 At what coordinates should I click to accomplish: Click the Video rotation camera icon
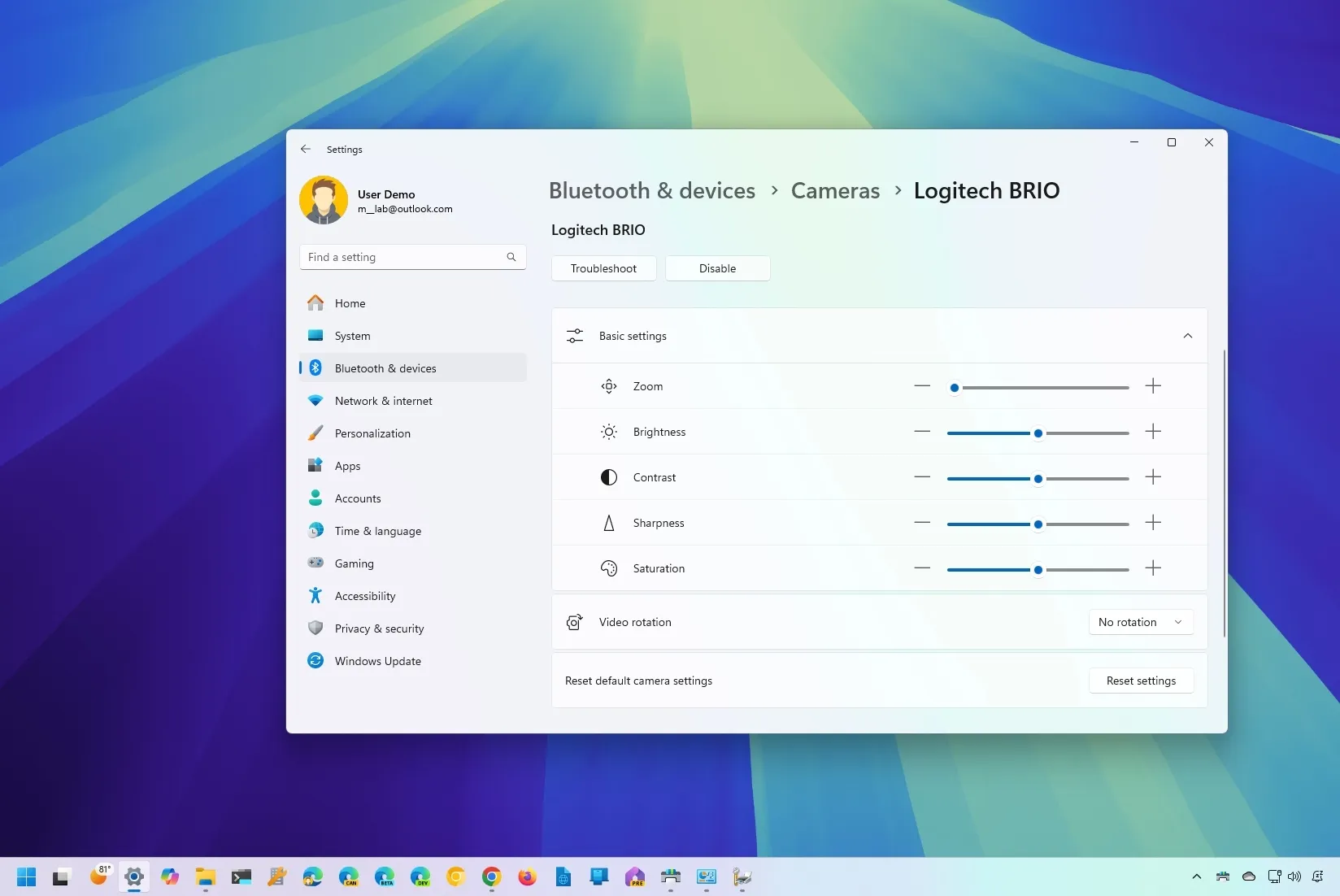click(574, 622)
